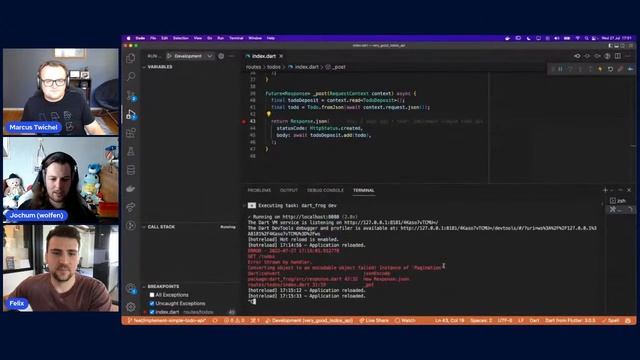Split the editor to the right
The width and height of the screenshot is (640, 360).
coord(618,56)
